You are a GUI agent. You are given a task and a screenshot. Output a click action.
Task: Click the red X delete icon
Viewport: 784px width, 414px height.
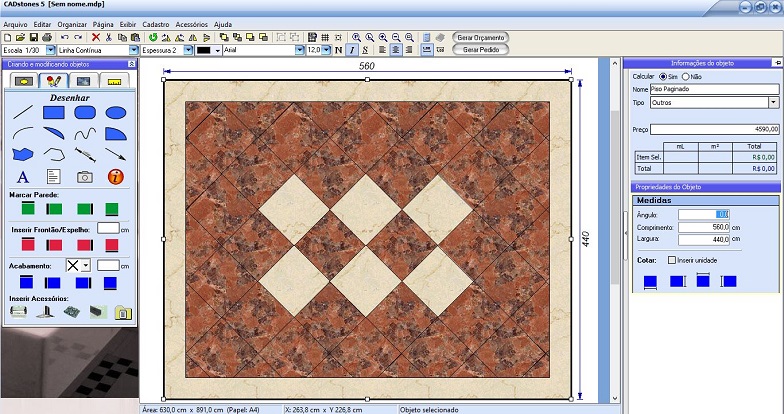point(96,38)
